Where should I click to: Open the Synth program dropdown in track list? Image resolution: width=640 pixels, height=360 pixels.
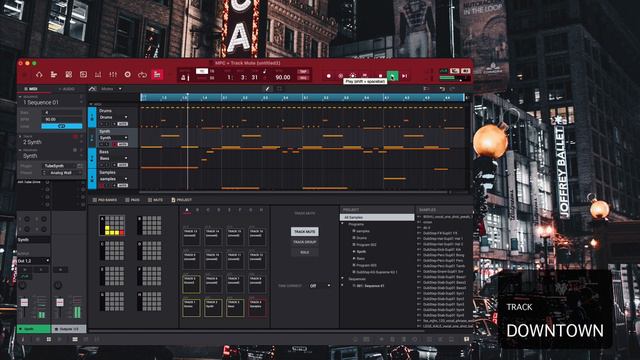[x=113, y=138]
